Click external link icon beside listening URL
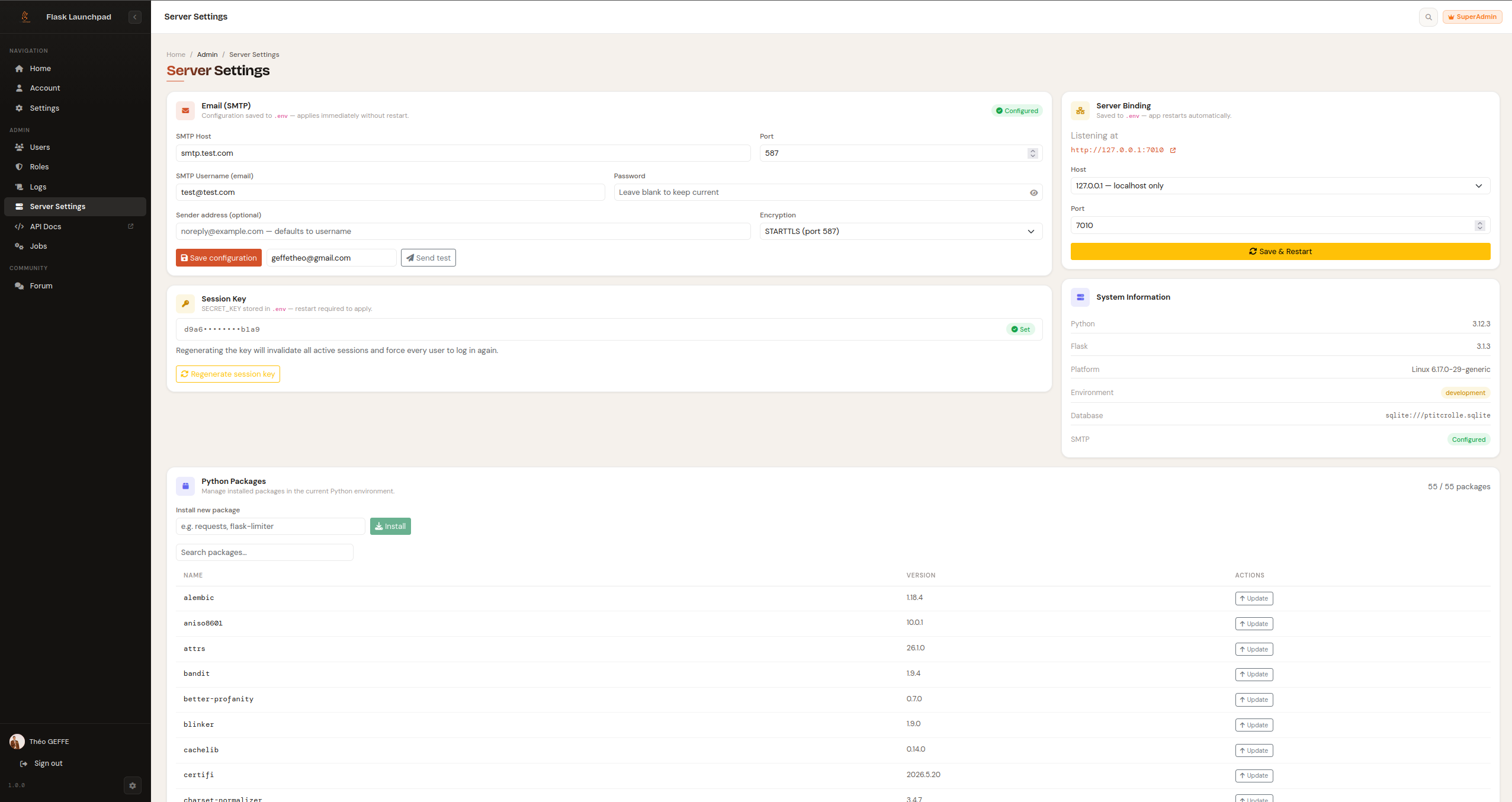 (1173, 150)
